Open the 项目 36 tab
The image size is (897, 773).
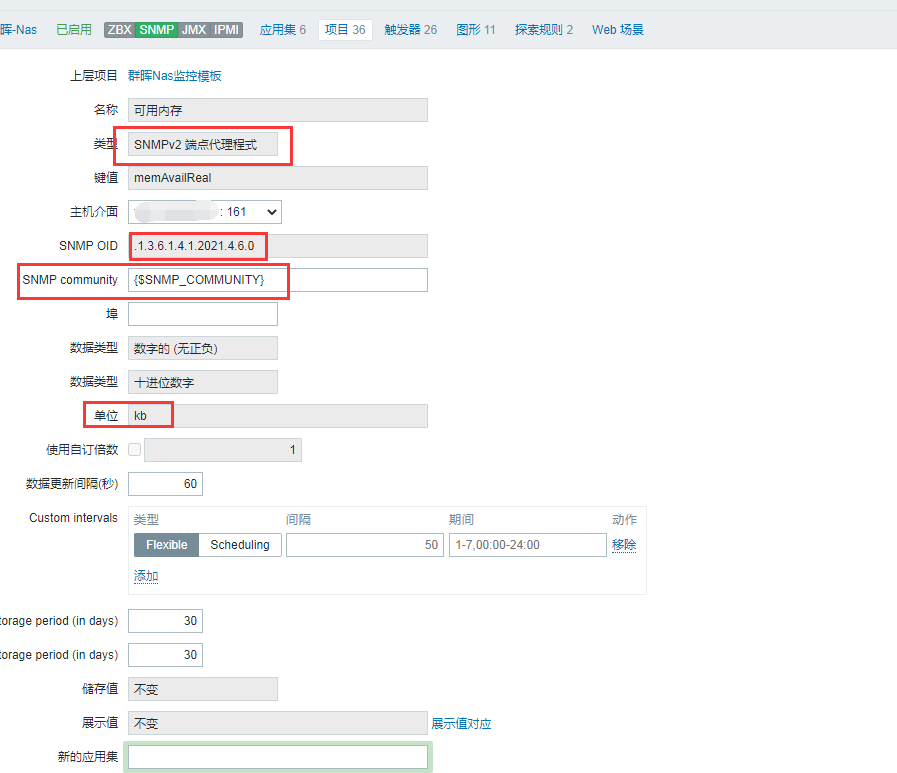(x=345, y=30)
